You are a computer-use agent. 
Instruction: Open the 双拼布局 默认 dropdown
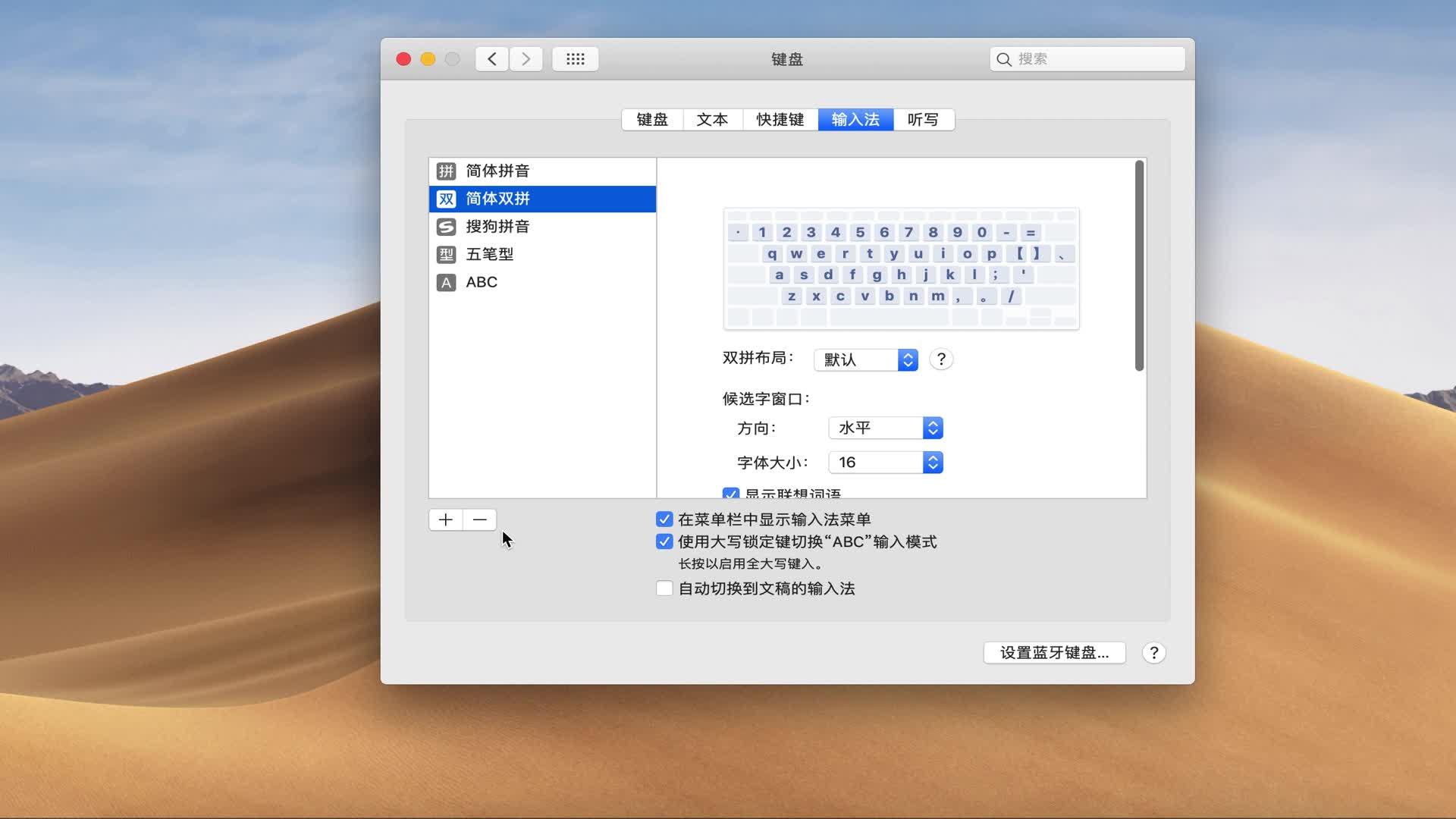pos(866,359)
